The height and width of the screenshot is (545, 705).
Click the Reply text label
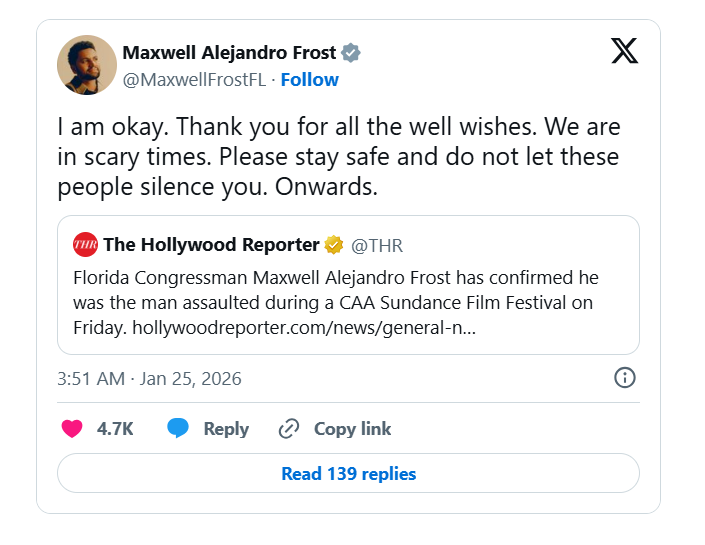(x=226, y=429)
